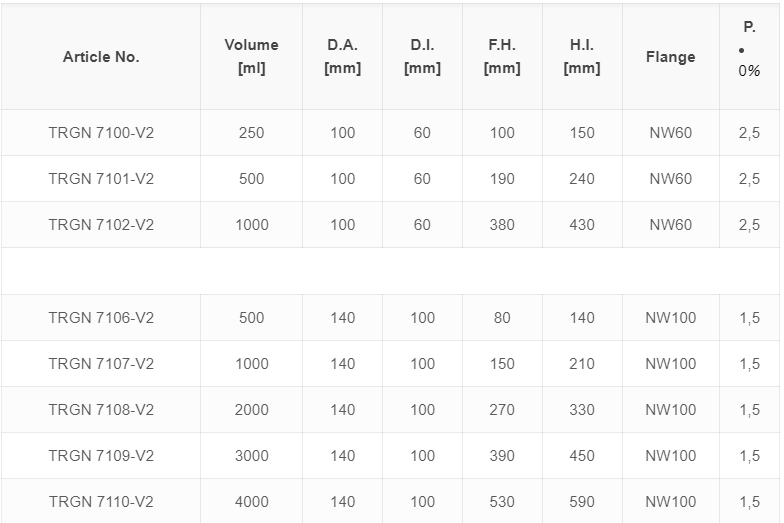Click article TRGN 7109-V2
Viewport: 784px width, 523px height.
pyautogui.click(x=101, y=456)
